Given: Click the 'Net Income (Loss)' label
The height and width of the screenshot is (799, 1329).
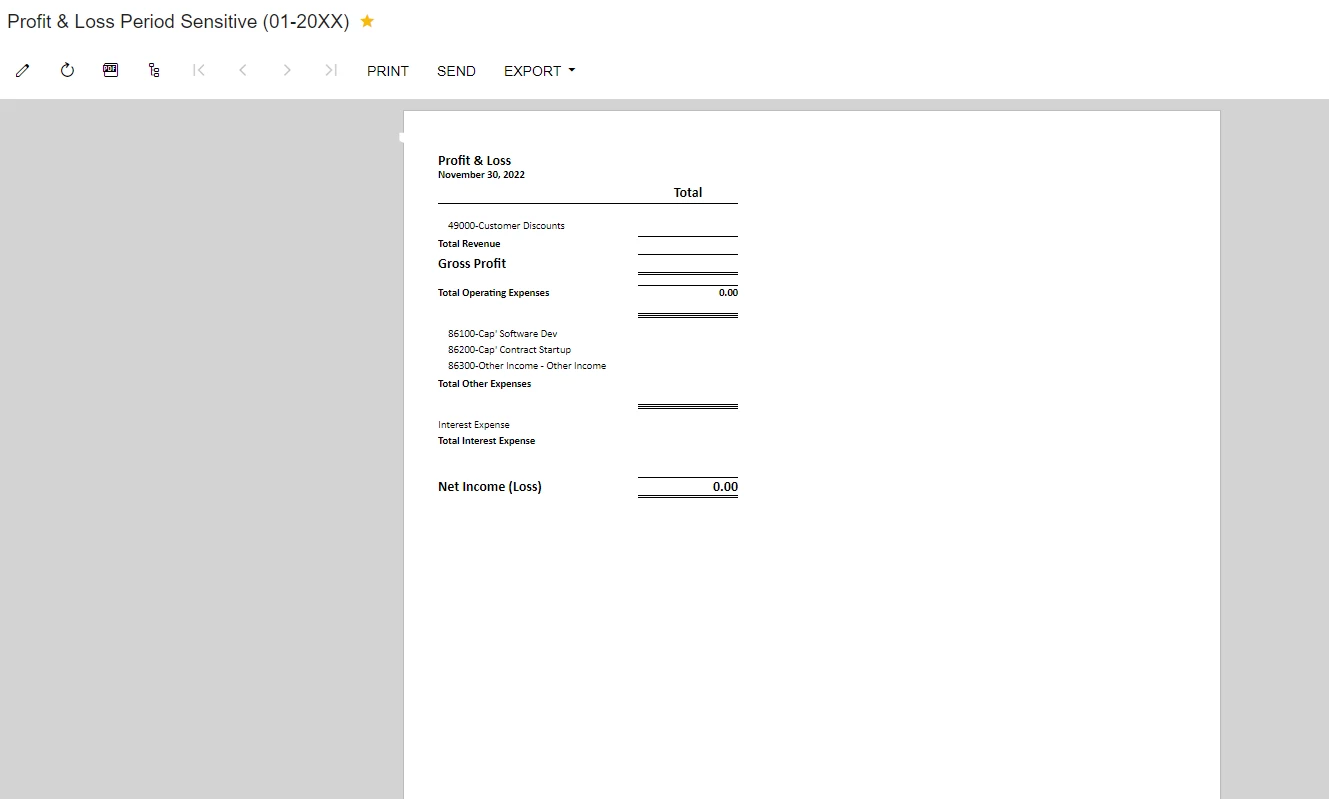Looking at the screenshot, I should click(x=490, y=487).
